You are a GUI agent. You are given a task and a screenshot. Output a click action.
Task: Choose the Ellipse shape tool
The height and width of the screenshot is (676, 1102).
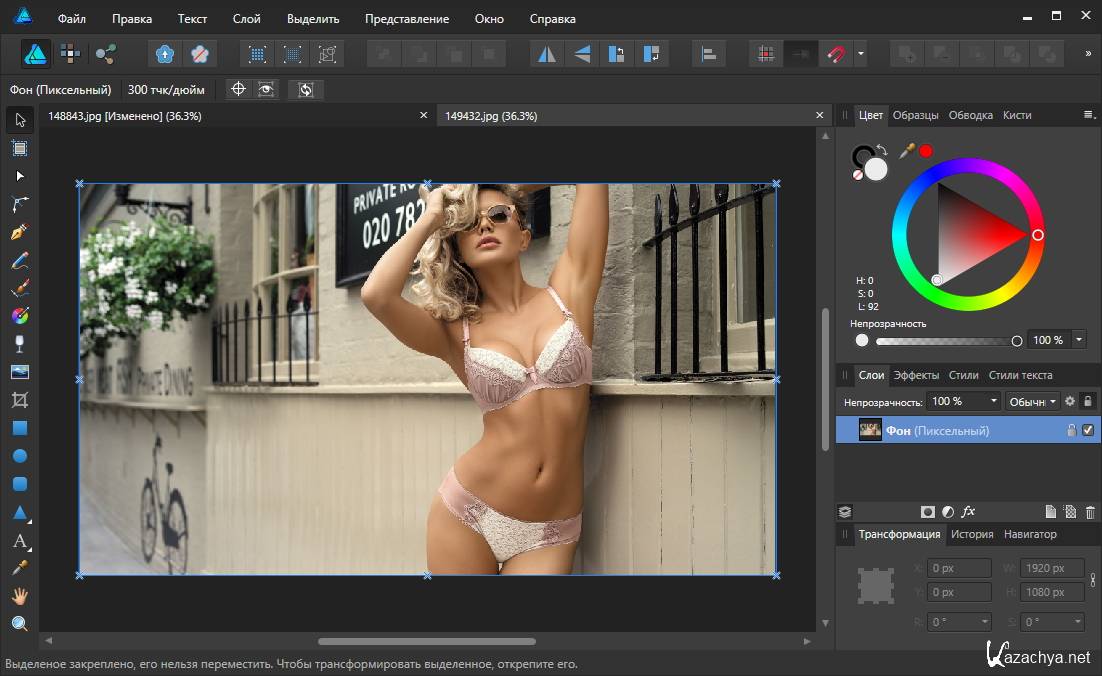pyautogui.click(x=19, y=456)
